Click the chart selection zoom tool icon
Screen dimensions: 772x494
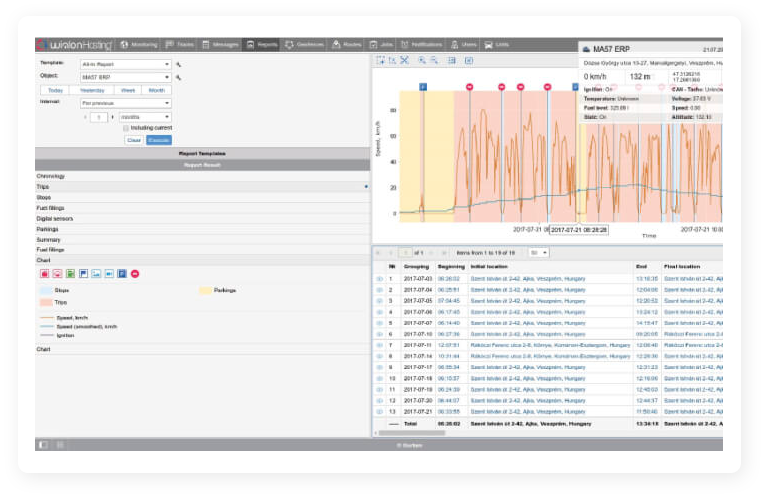point(380,61)
